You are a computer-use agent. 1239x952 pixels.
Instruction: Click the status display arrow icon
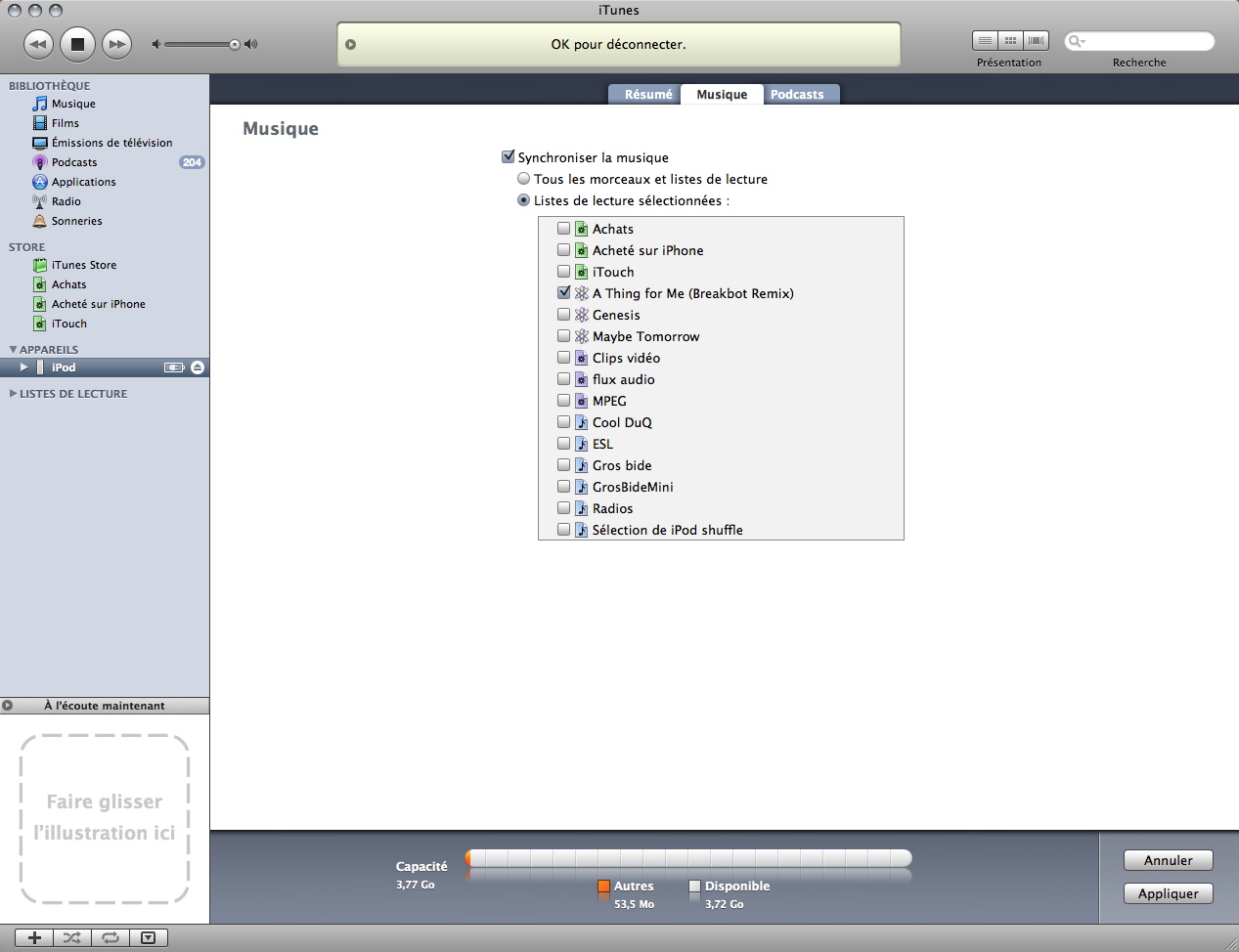351,44
